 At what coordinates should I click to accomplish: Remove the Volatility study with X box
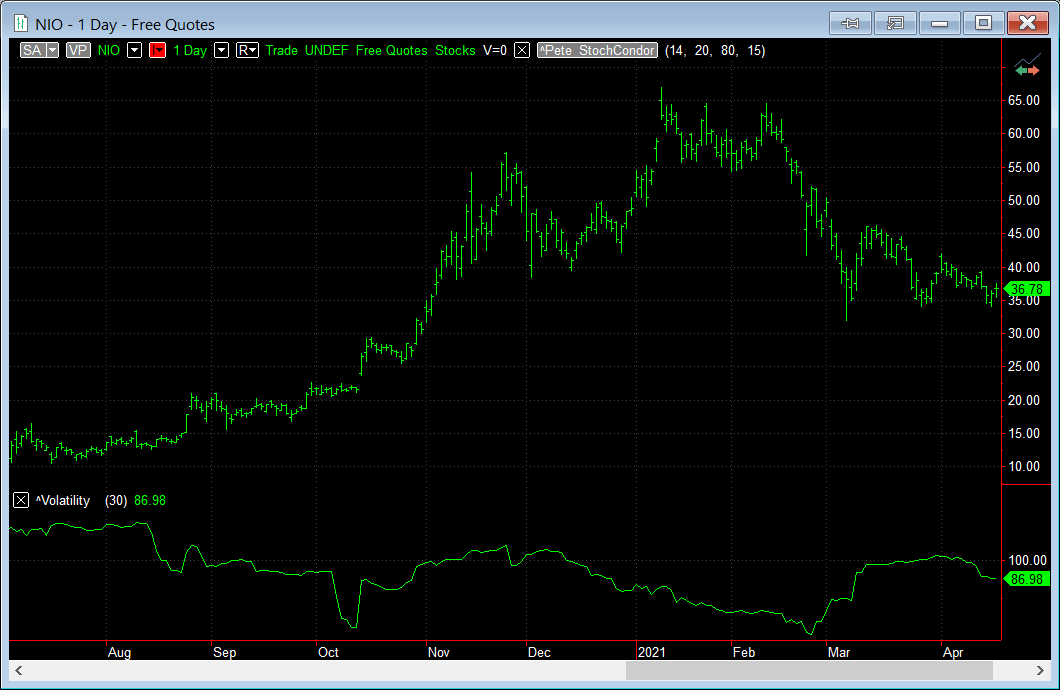[21, 500]
